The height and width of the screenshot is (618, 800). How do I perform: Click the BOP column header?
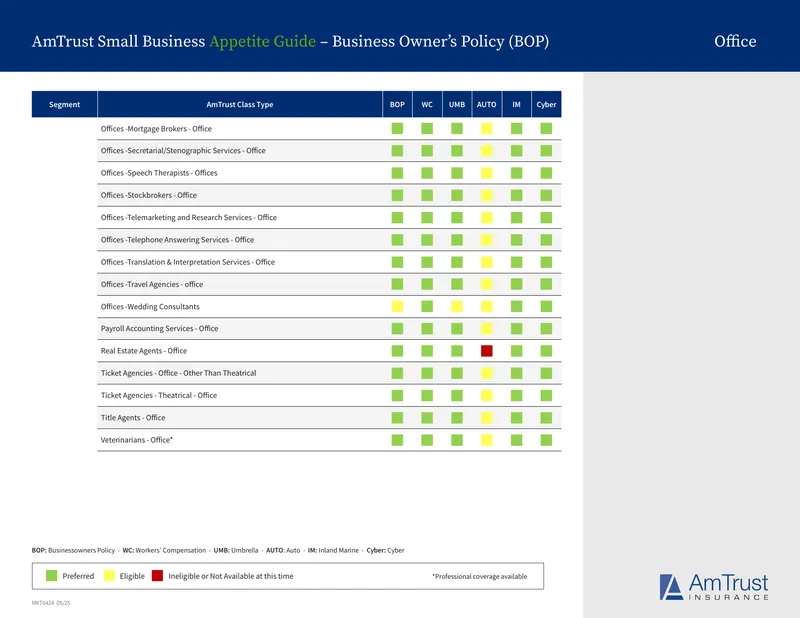[x=397, y=104]
